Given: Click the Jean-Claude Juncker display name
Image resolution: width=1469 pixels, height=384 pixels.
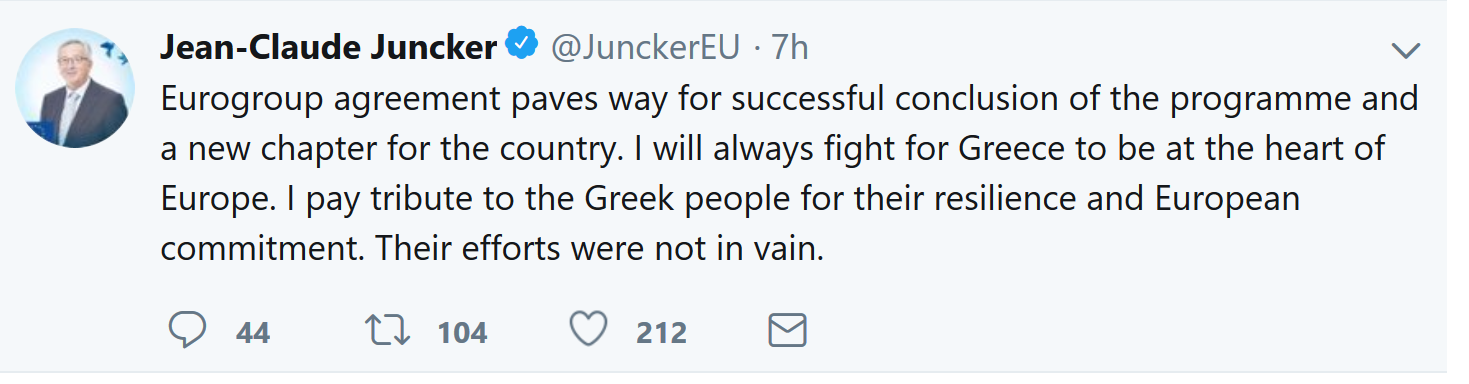Looking at the screenshot, I should [x=329, y=47].
